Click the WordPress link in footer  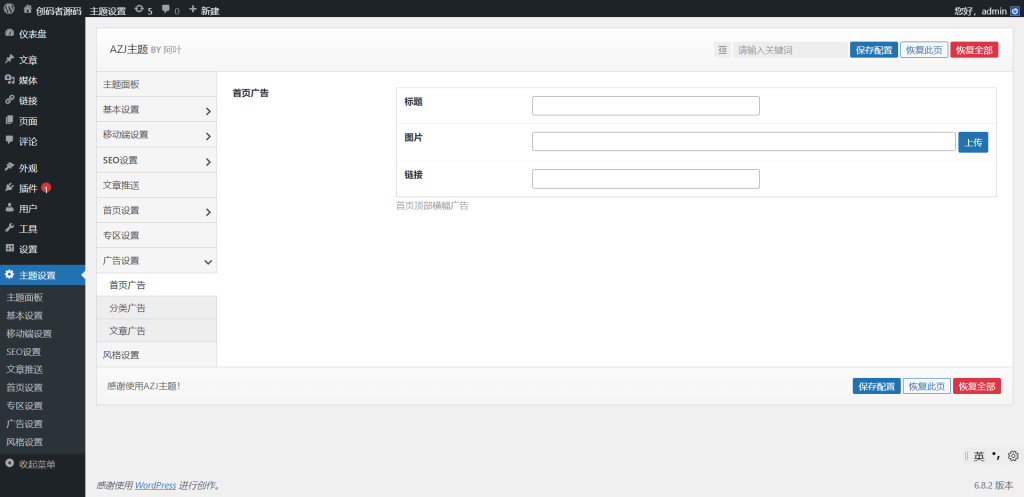[x=155, y=486]
